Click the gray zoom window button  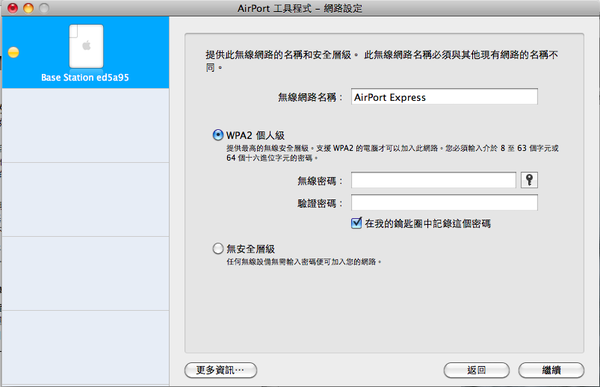[x=44, y=8]
